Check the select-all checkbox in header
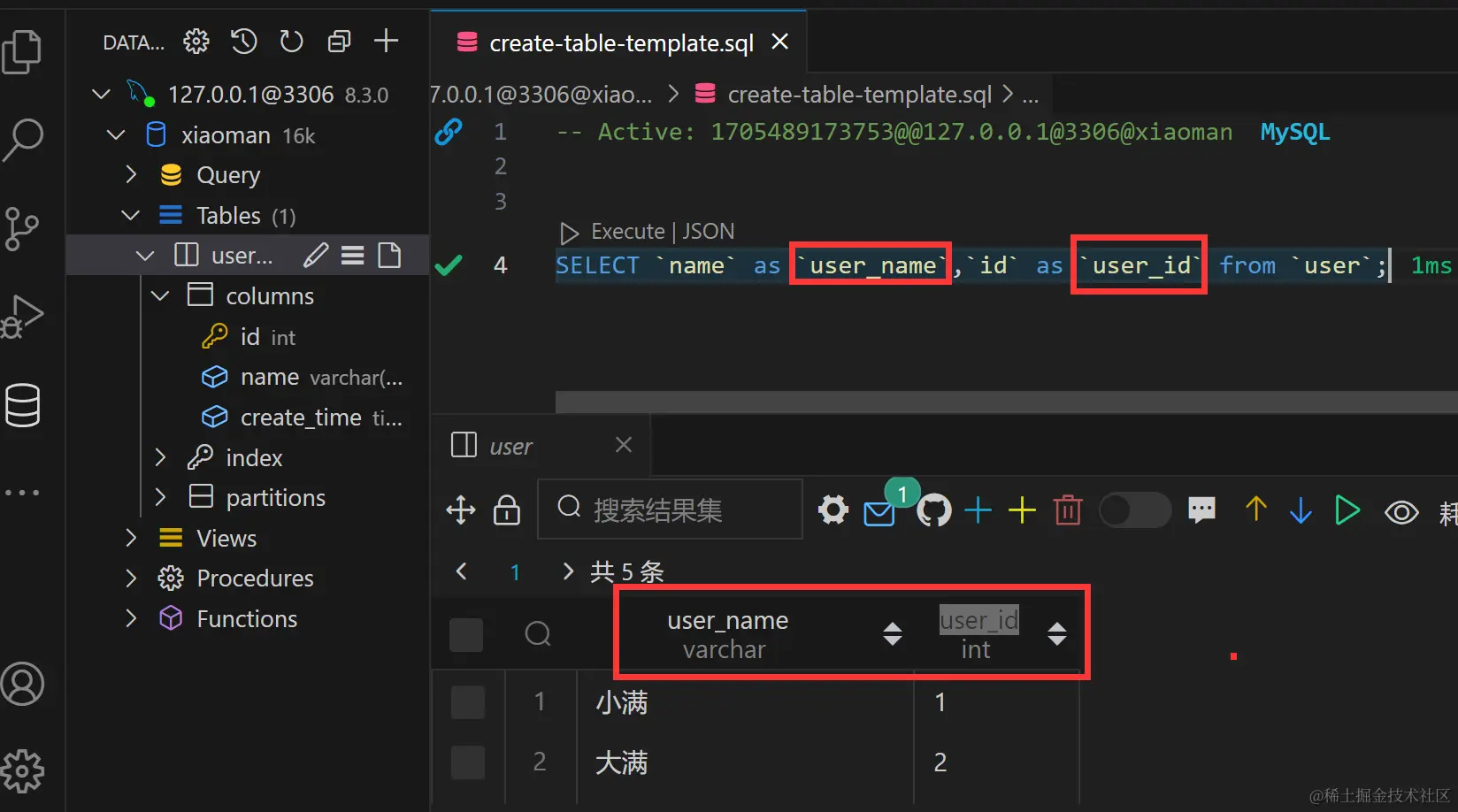 pos(466,635)
